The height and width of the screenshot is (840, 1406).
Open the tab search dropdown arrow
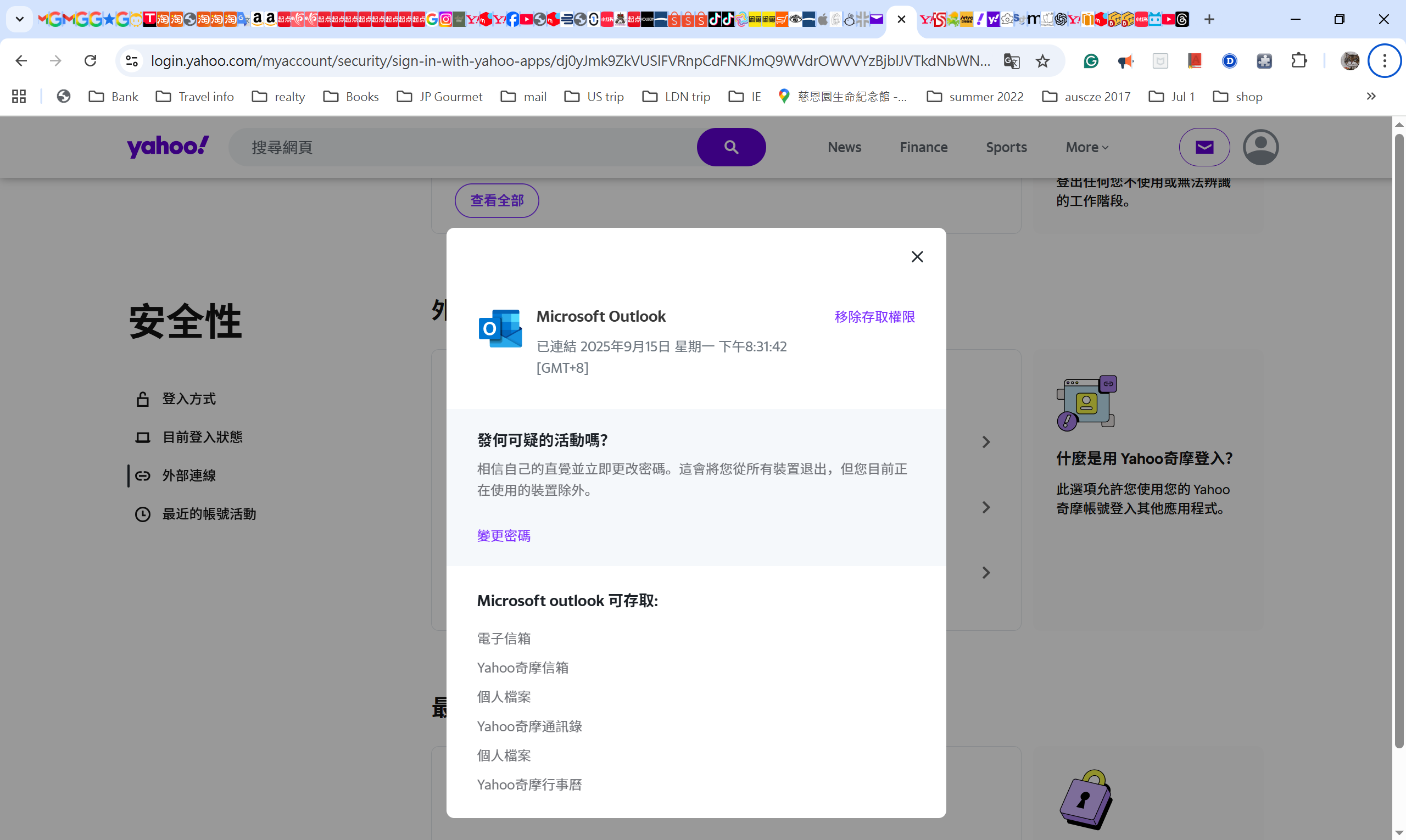click(x=20, y=19)
